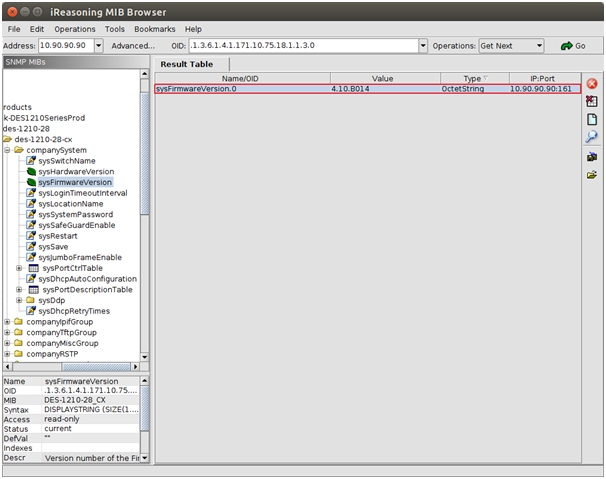Click the open folder icon in the side toolbar
This screenshot has width=606, height=479.
[x=592, y=174]
